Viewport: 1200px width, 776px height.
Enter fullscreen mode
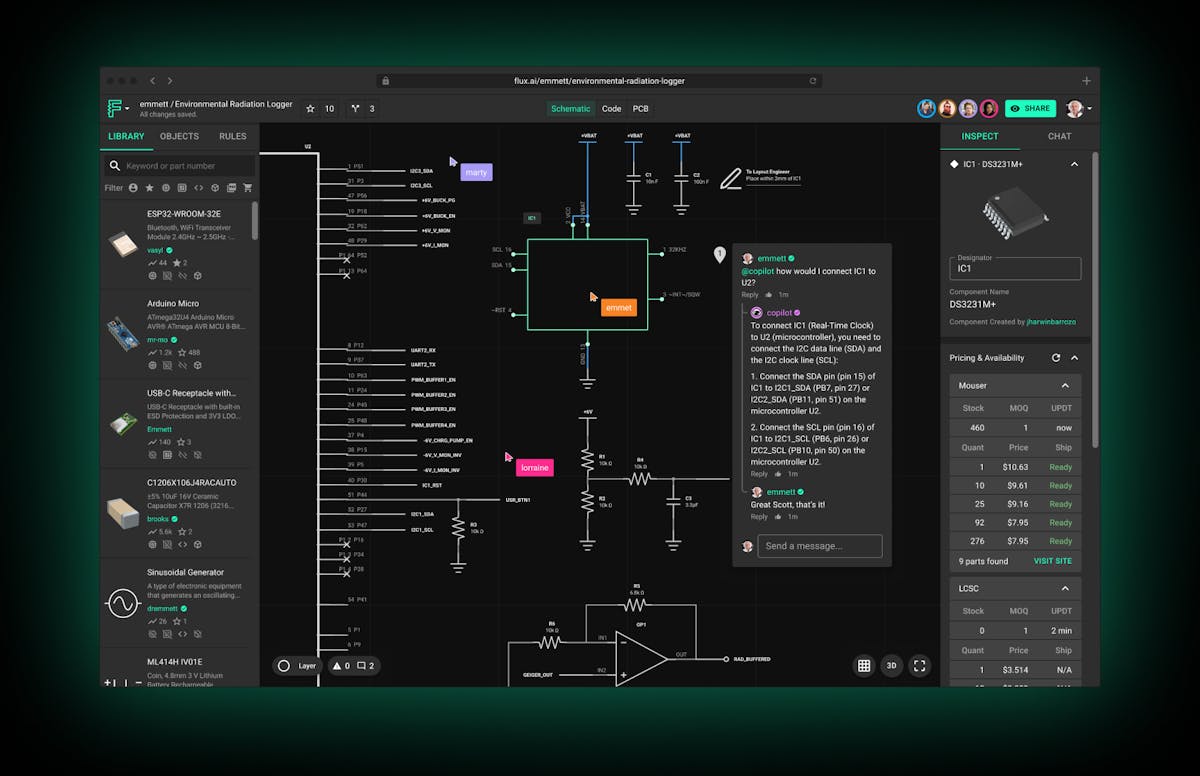pos(919,665)
